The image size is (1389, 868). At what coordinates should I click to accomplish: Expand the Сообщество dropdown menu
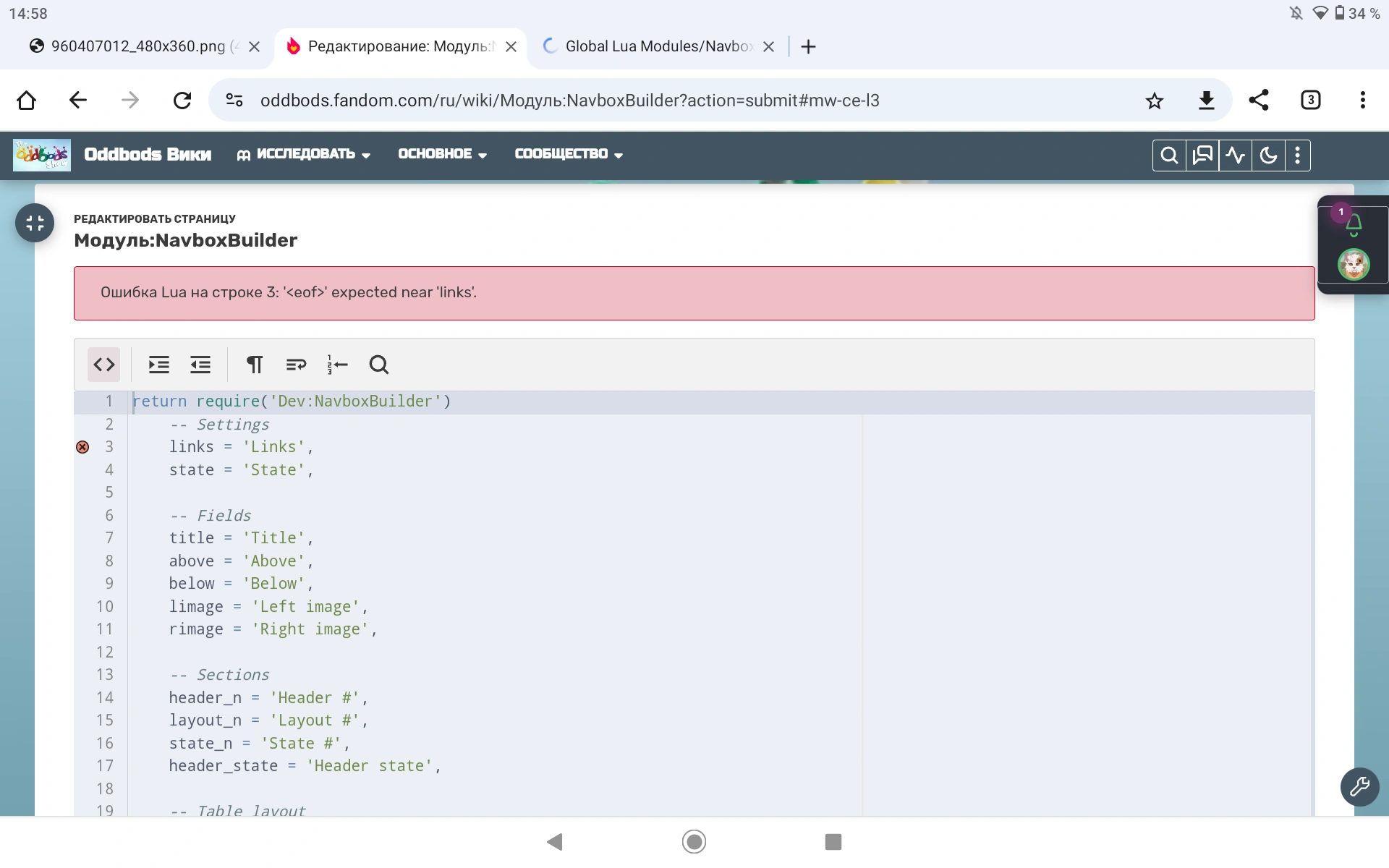point(569,154)
